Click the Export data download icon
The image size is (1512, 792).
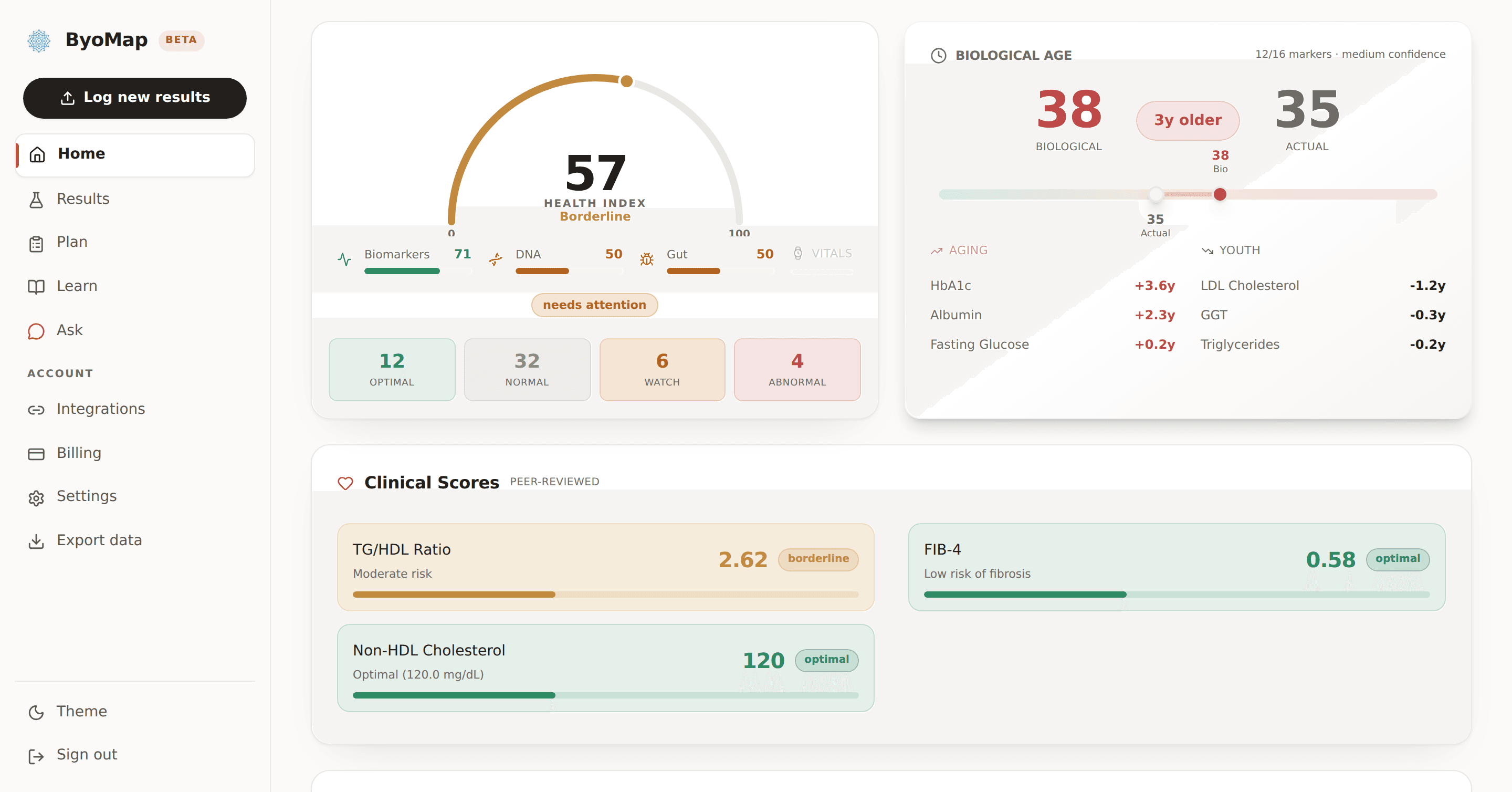(36, 541)
